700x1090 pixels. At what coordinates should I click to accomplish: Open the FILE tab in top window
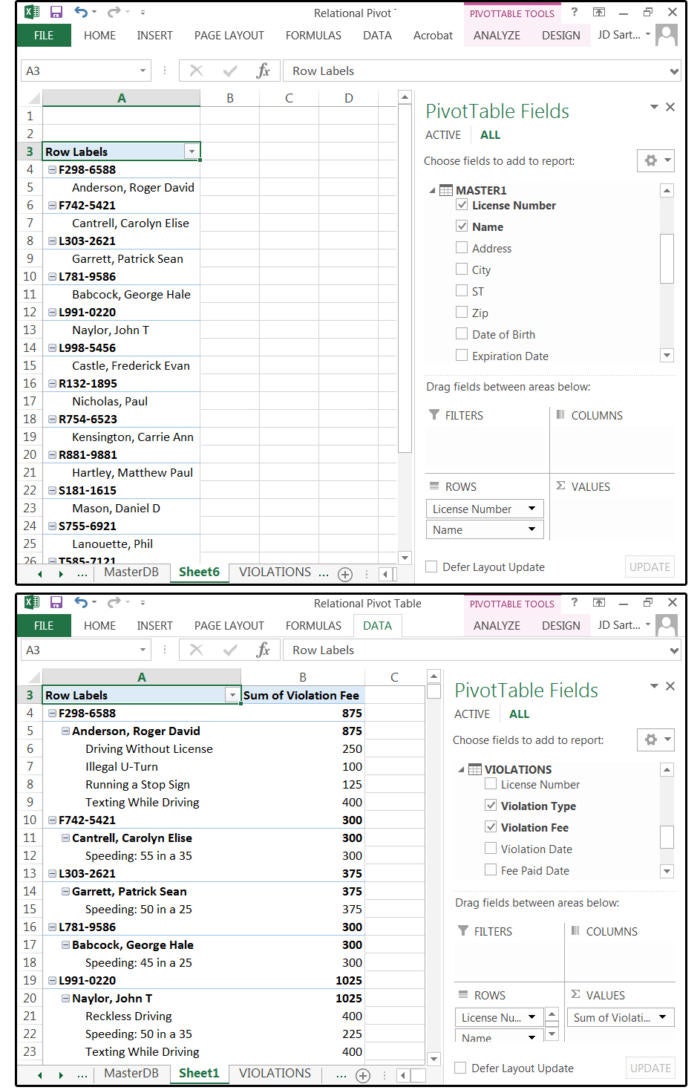(44, 35)
